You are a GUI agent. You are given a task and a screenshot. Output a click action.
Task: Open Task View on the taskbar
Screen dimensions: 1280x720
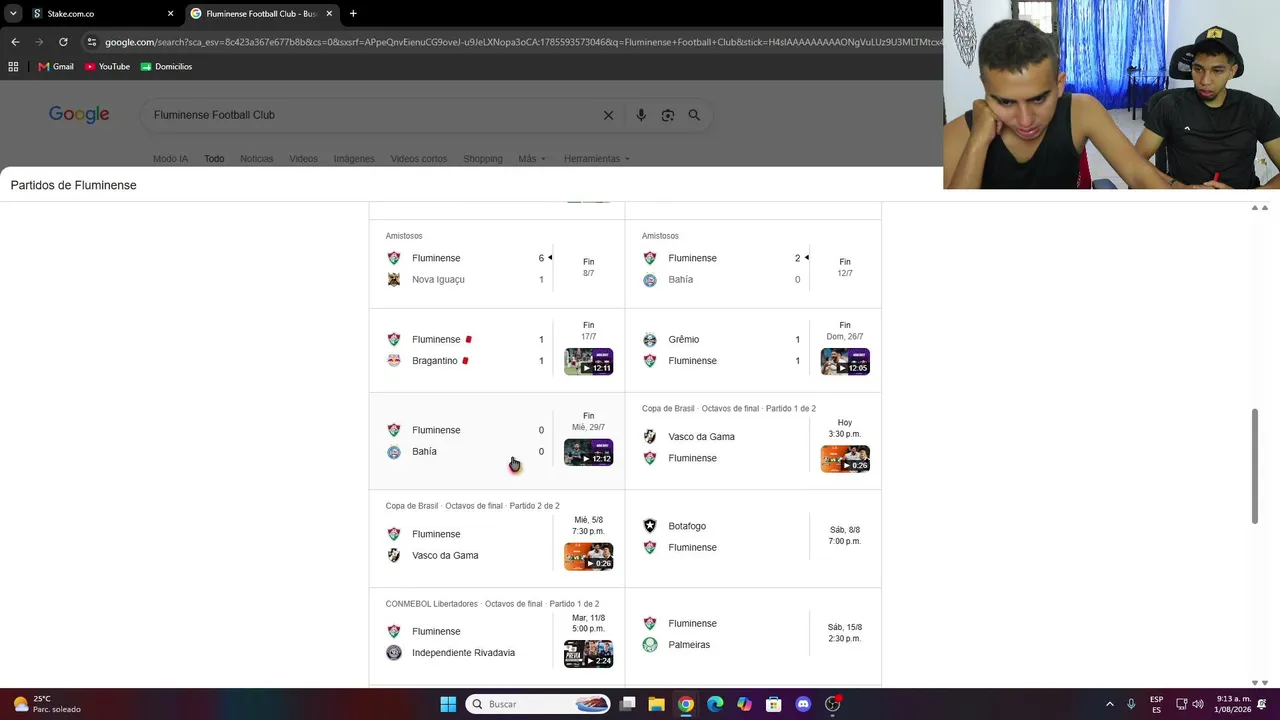(x=628, y=704)
